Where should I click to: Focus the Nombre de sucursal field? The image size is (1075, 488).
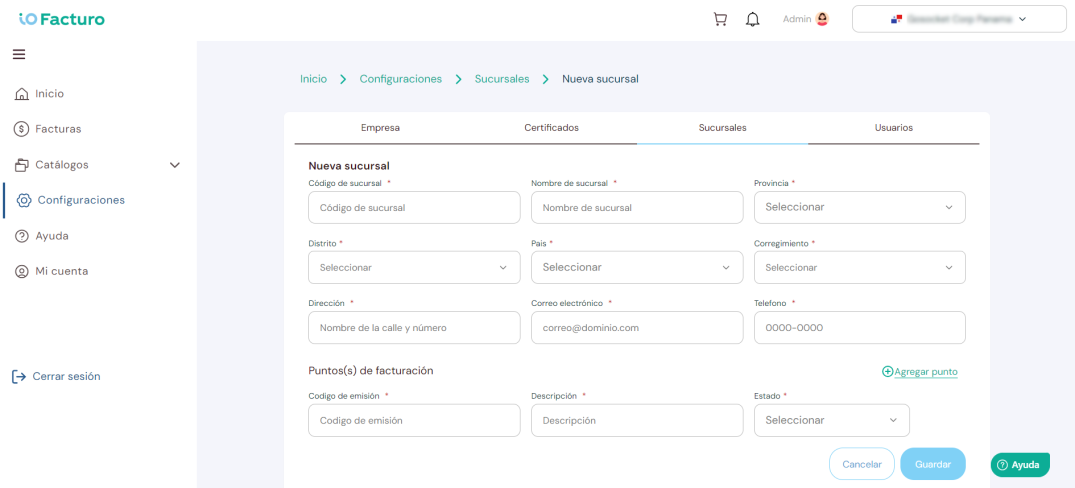tap(637, 207)
